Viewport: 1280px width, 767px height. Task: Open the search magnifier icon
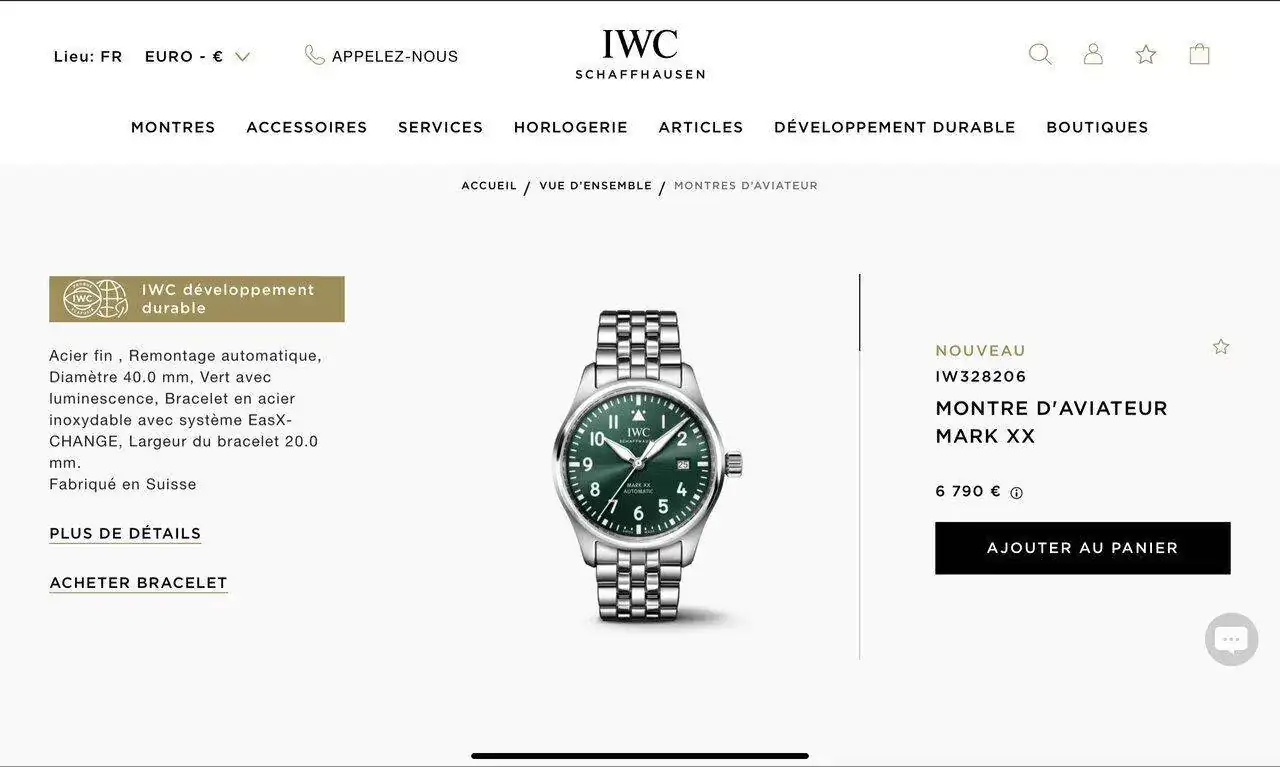click(x=1040, y=54)
